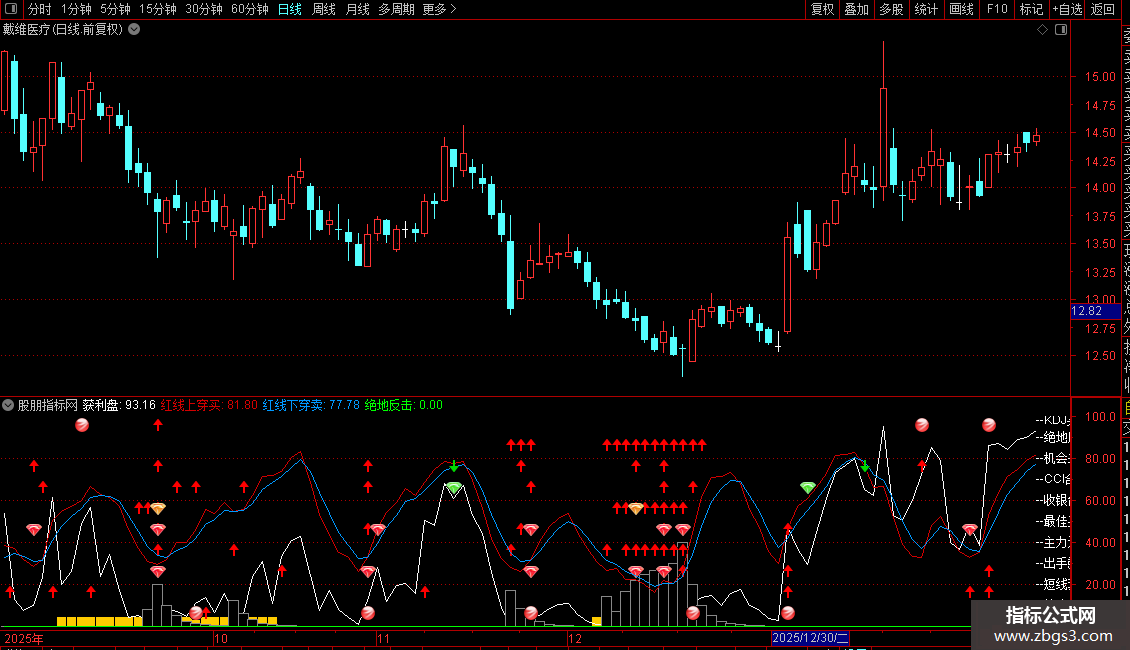Toggle the 叠加 overlay option
The width and height of the screenshot is (1130, 650).
point(857,9)
